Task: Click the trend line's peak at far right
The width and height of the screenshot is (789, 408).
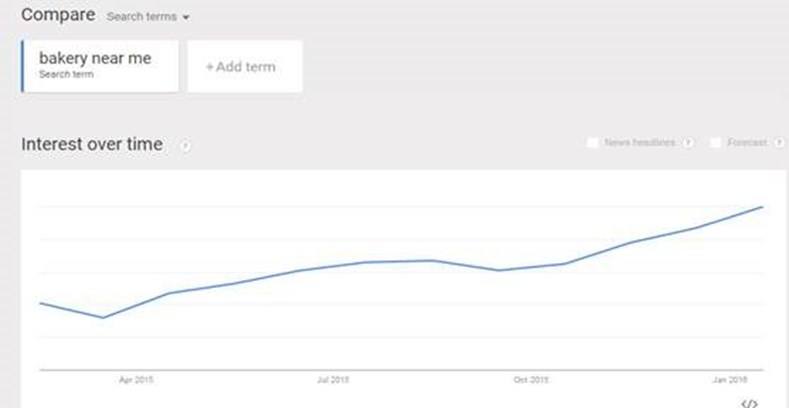Action: point(762,207)
